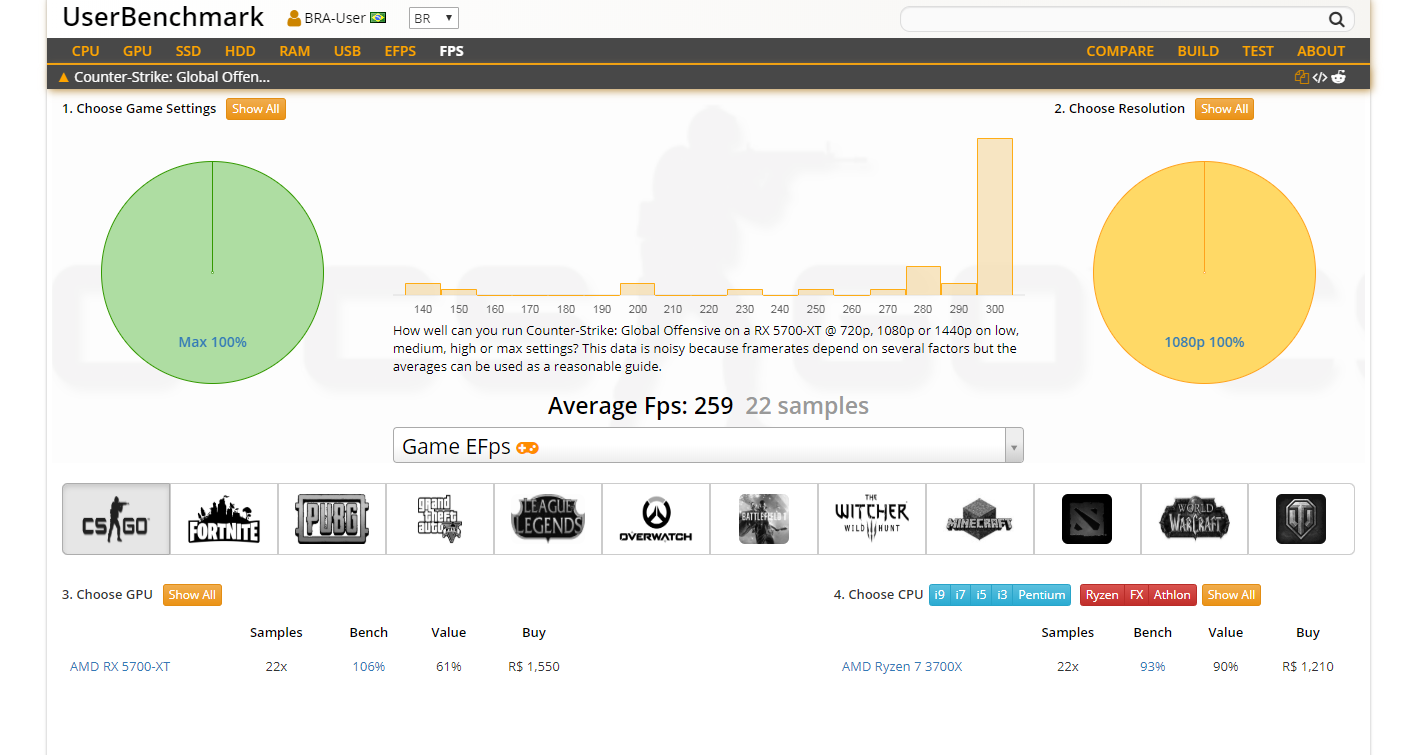
Task: Share page via Reddit icon
Action: pyautogui.click(x=1338, y=77)
